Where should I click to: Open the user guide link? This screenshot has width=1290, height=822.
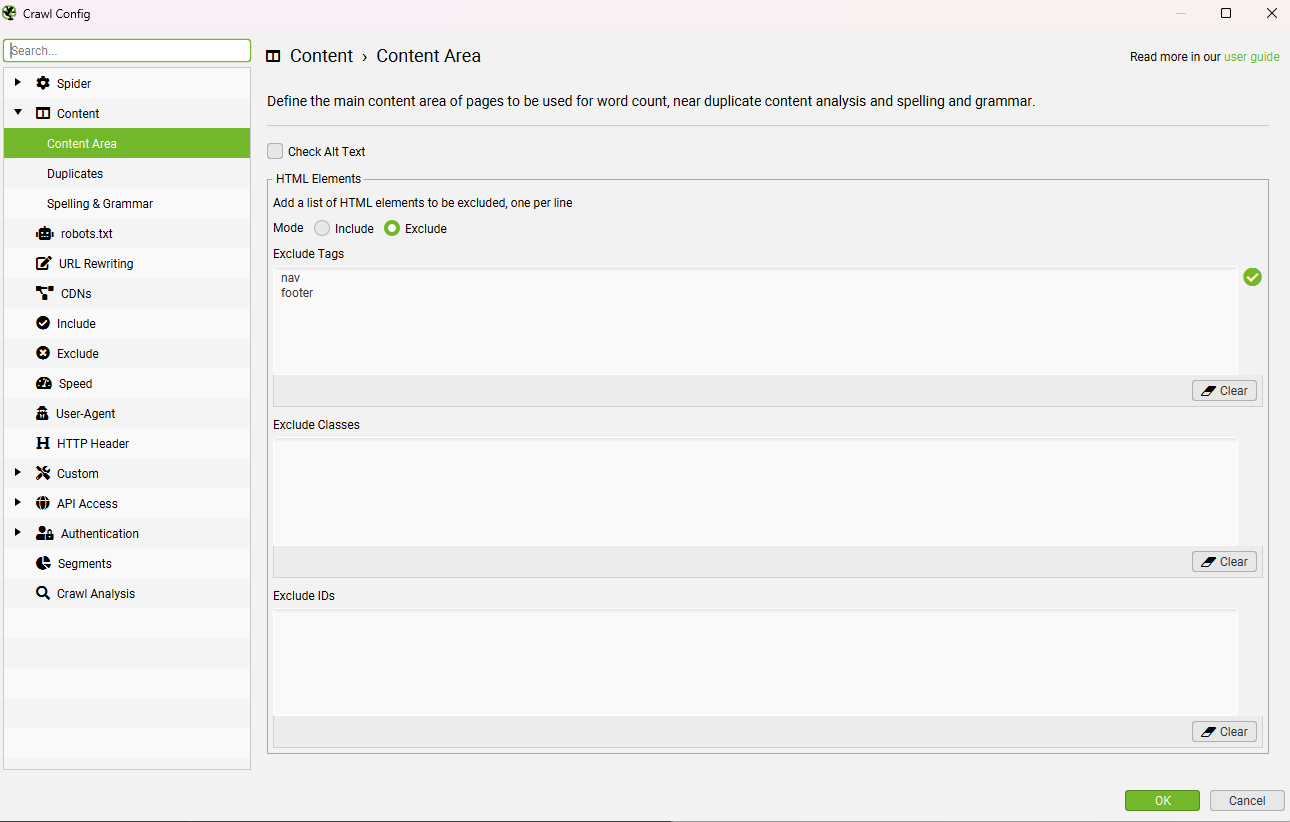coord(1251,57)
